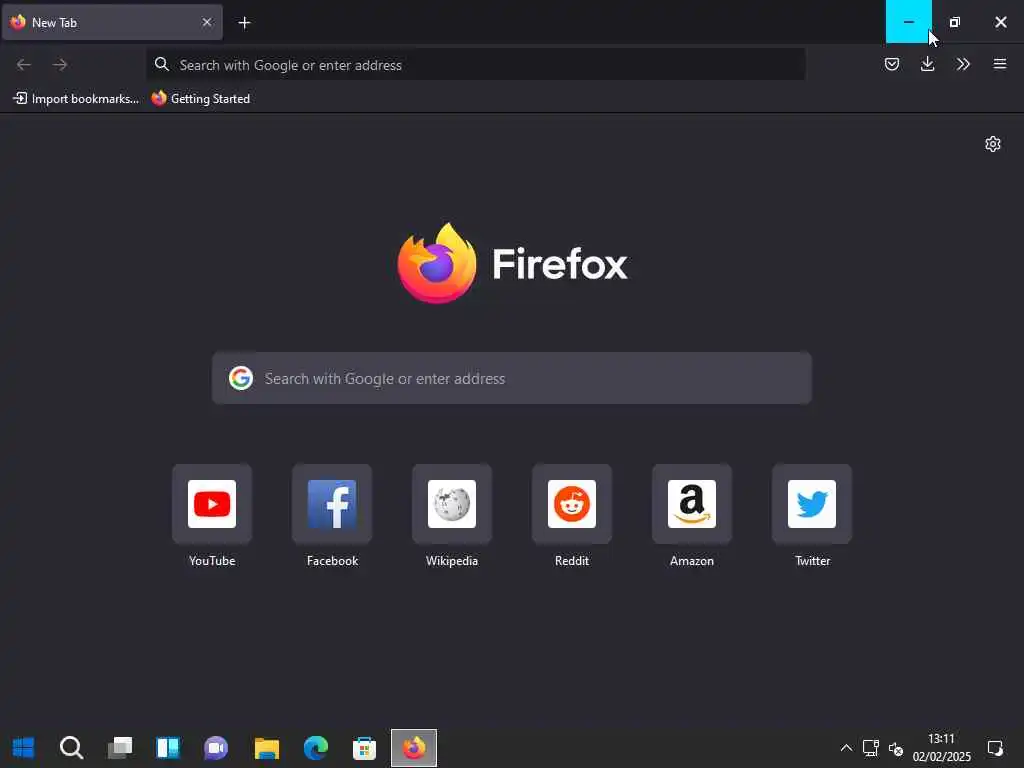Click the address bar search field
The width and height of the screenshot is (1024, 768).
click(x=476, y=65)
